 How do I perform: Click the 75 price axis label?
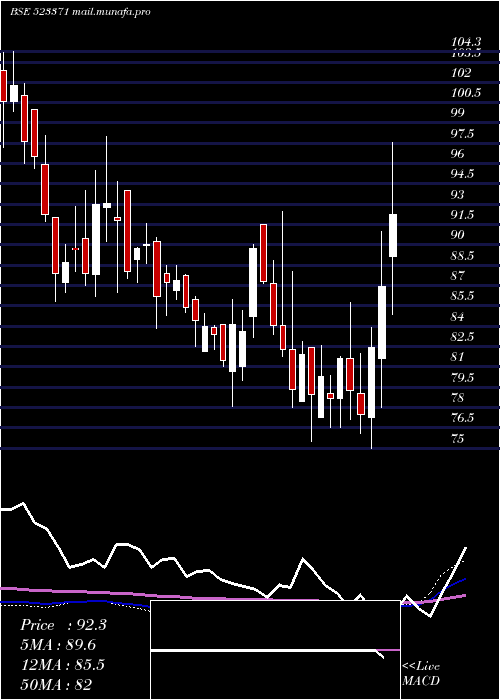[458, 438]
